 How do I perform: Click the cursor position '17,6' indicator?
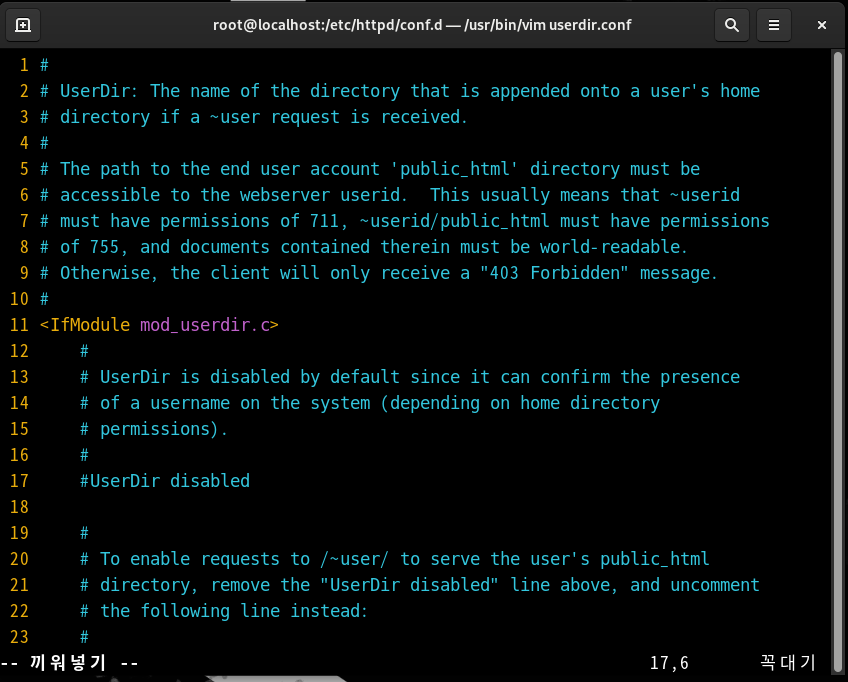[670, 663]
